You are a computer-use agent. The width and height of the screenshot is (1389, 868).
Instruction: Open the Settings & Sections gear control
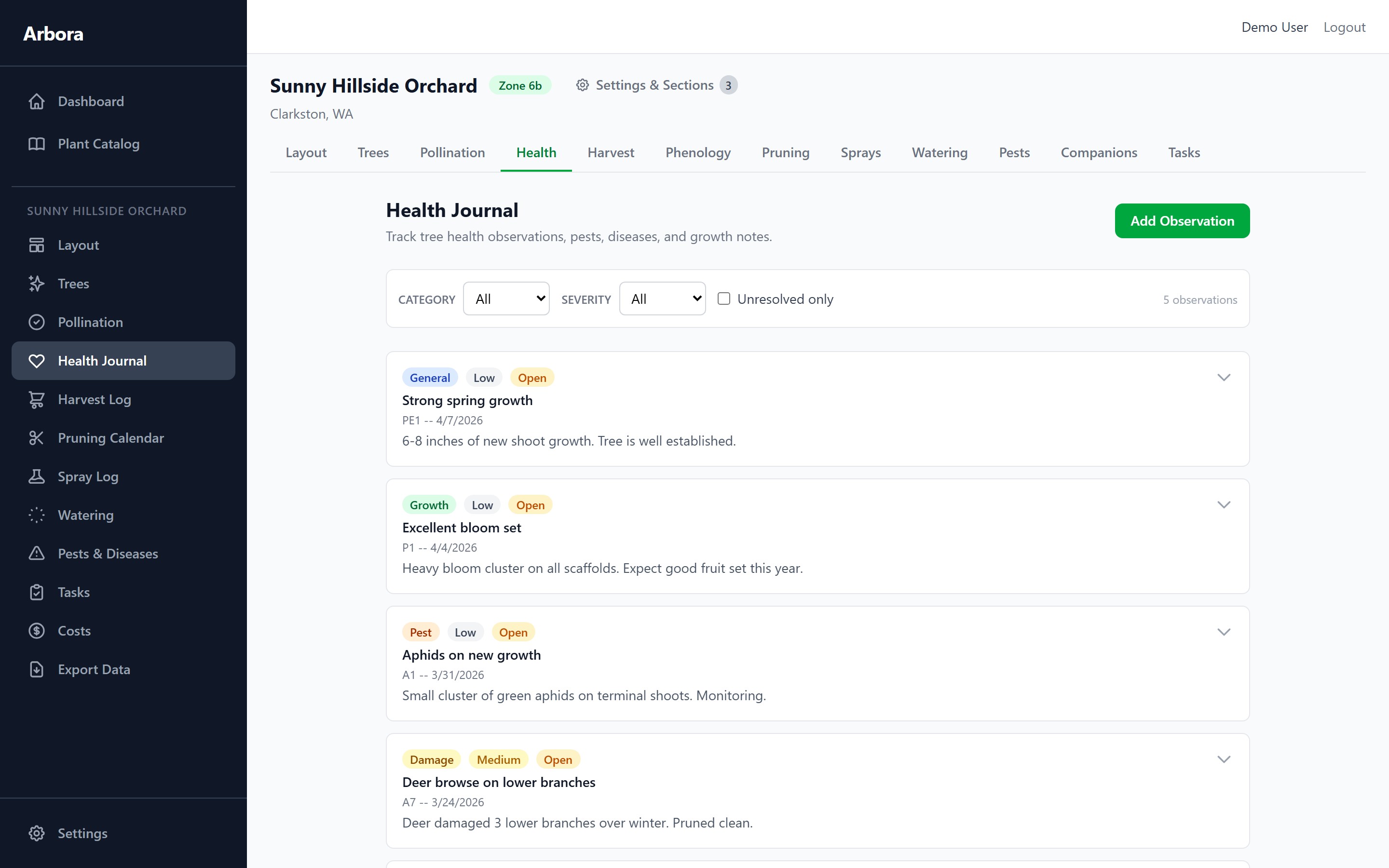[655, 85]
